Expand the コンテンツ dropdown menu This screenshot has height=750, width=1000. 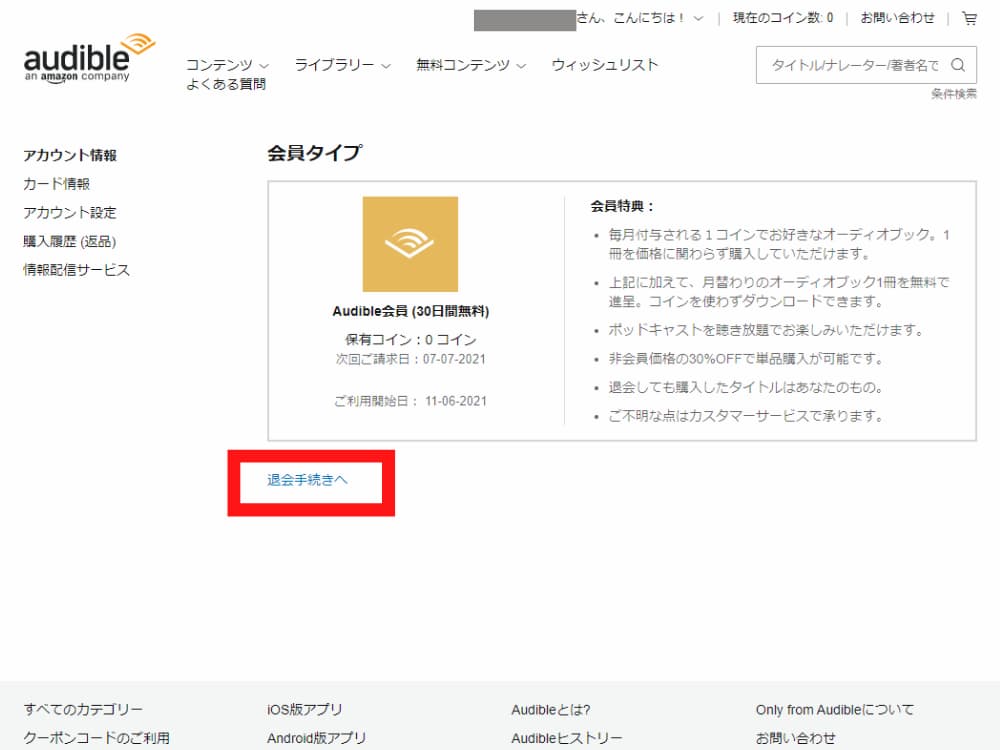(x=227, y=65)
